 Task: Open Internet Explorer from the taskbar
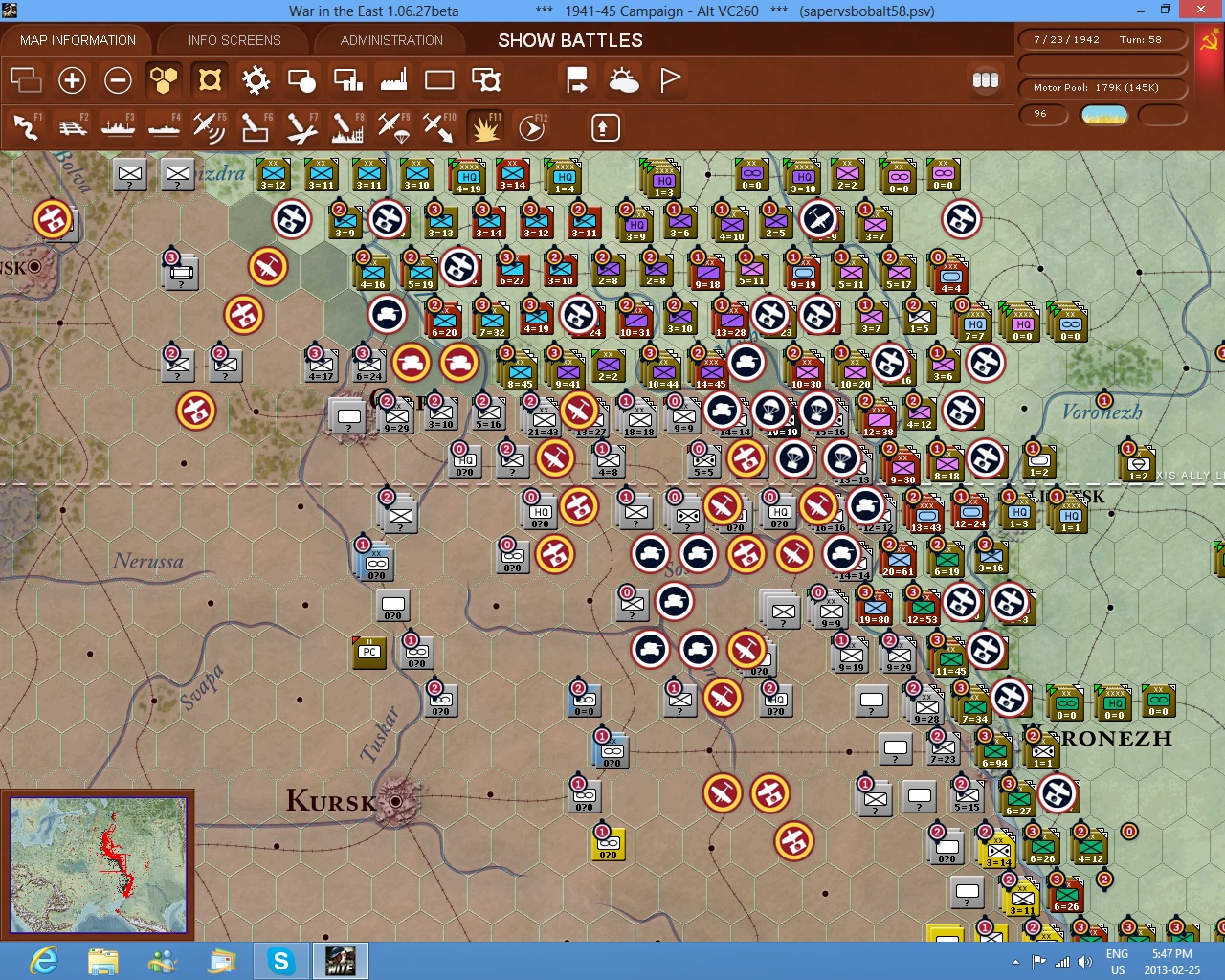[x=44, y=961]
